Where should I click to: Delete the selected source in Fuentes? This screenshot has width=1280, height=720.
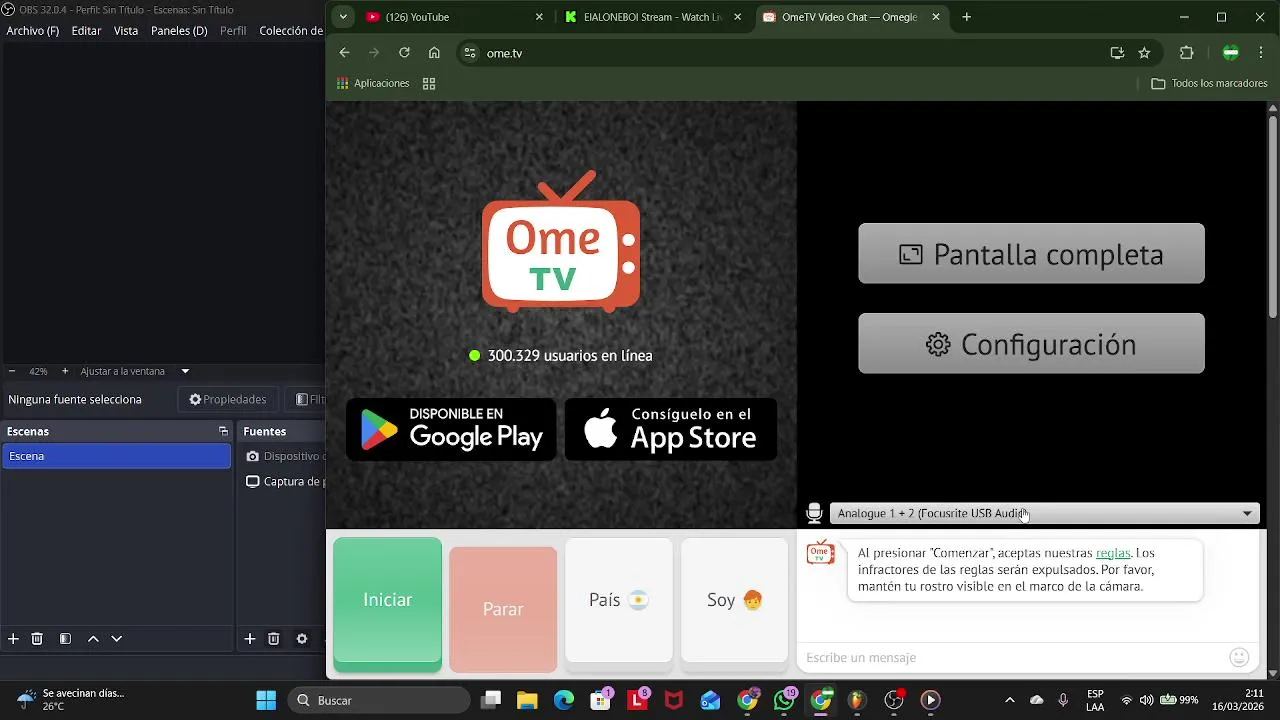coord(274,639)
